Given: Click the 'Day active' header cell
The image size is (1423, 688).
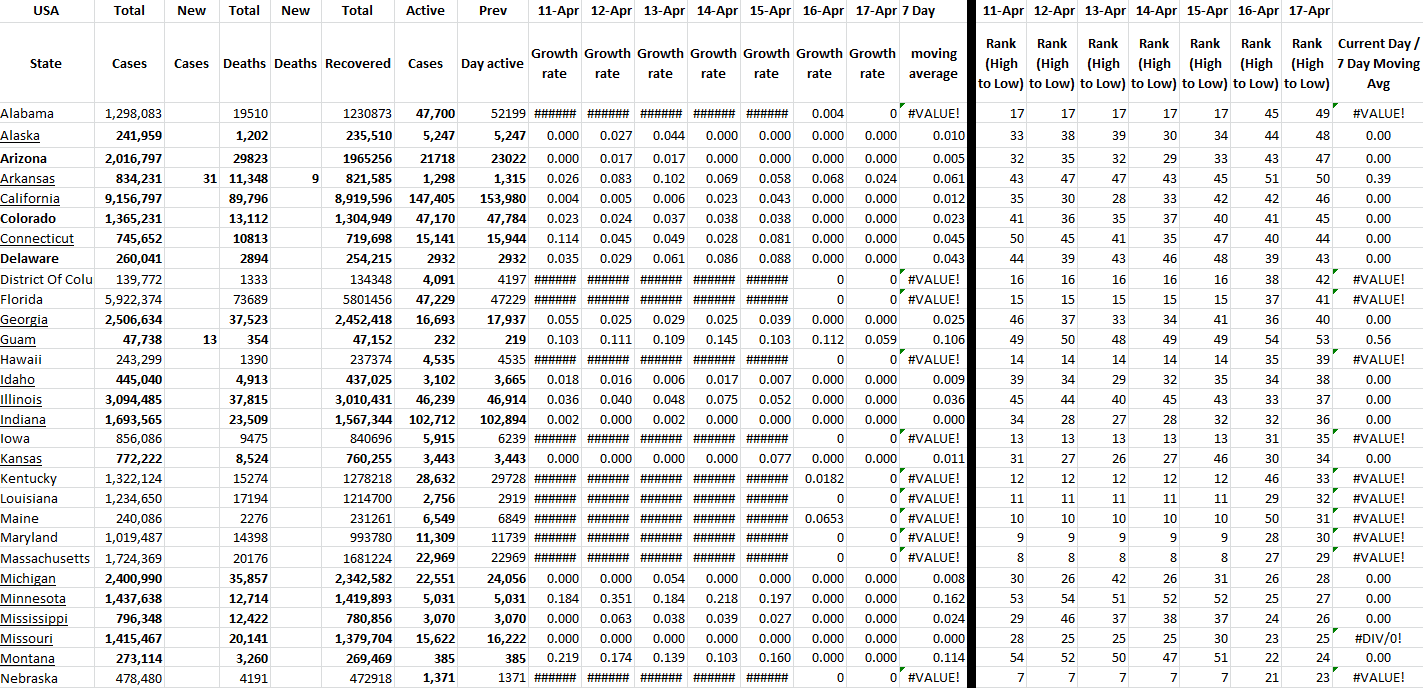Looking at the screenshot, I should (492, 63).
